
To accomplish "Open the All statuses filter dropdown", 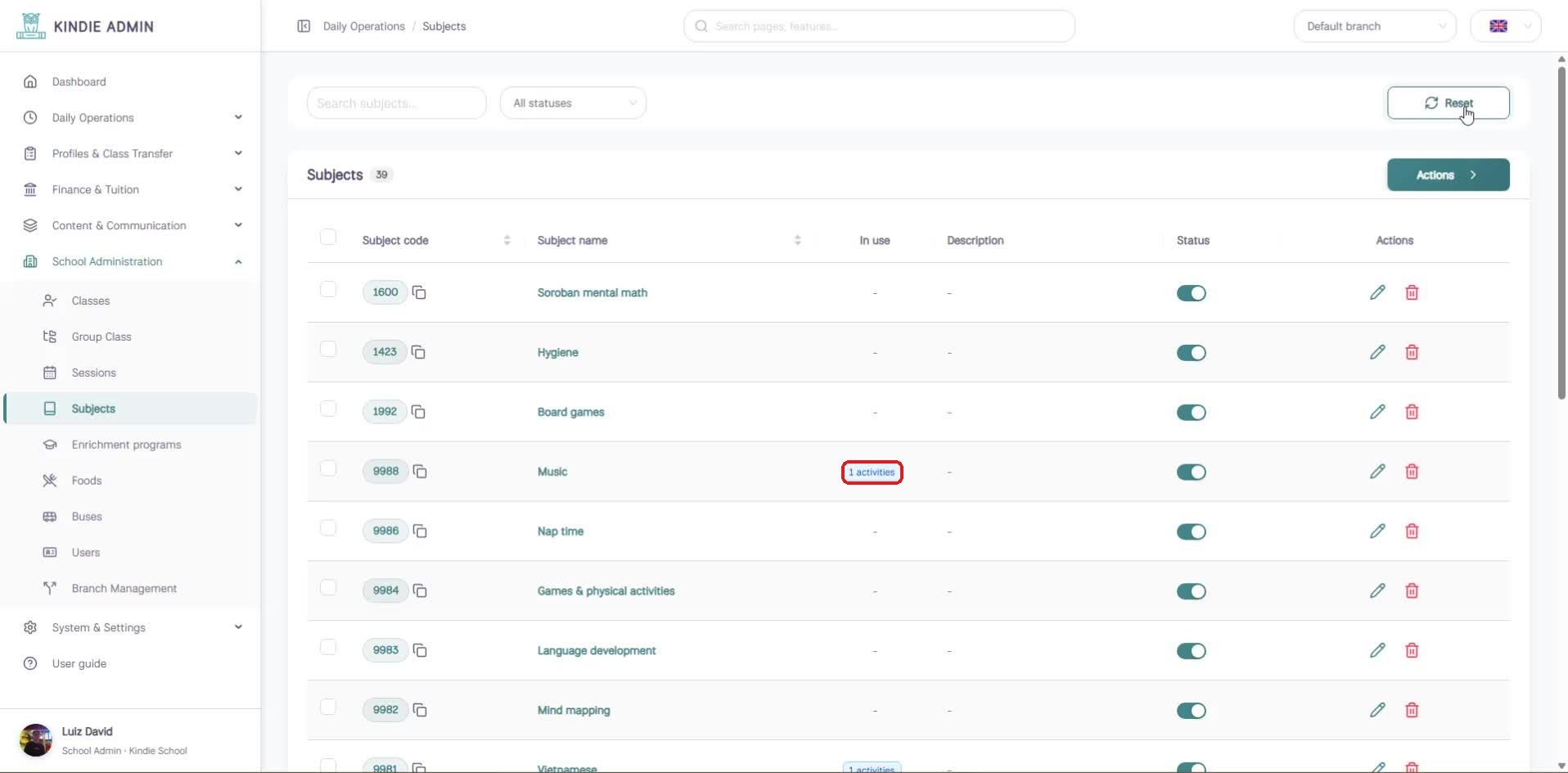I will [x=573, y=103].
